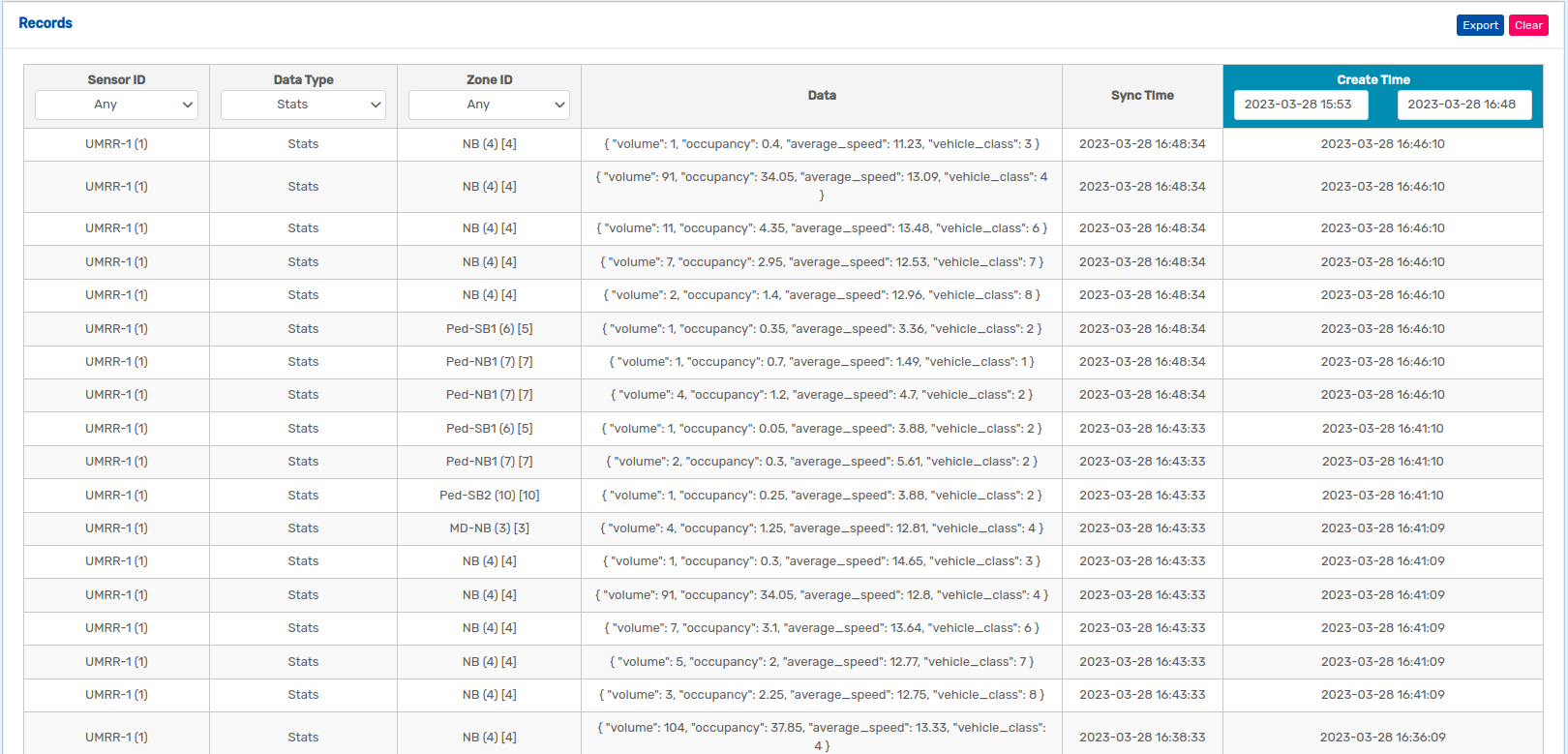Open the Zone ID filter dropdown

coord(489,105)
